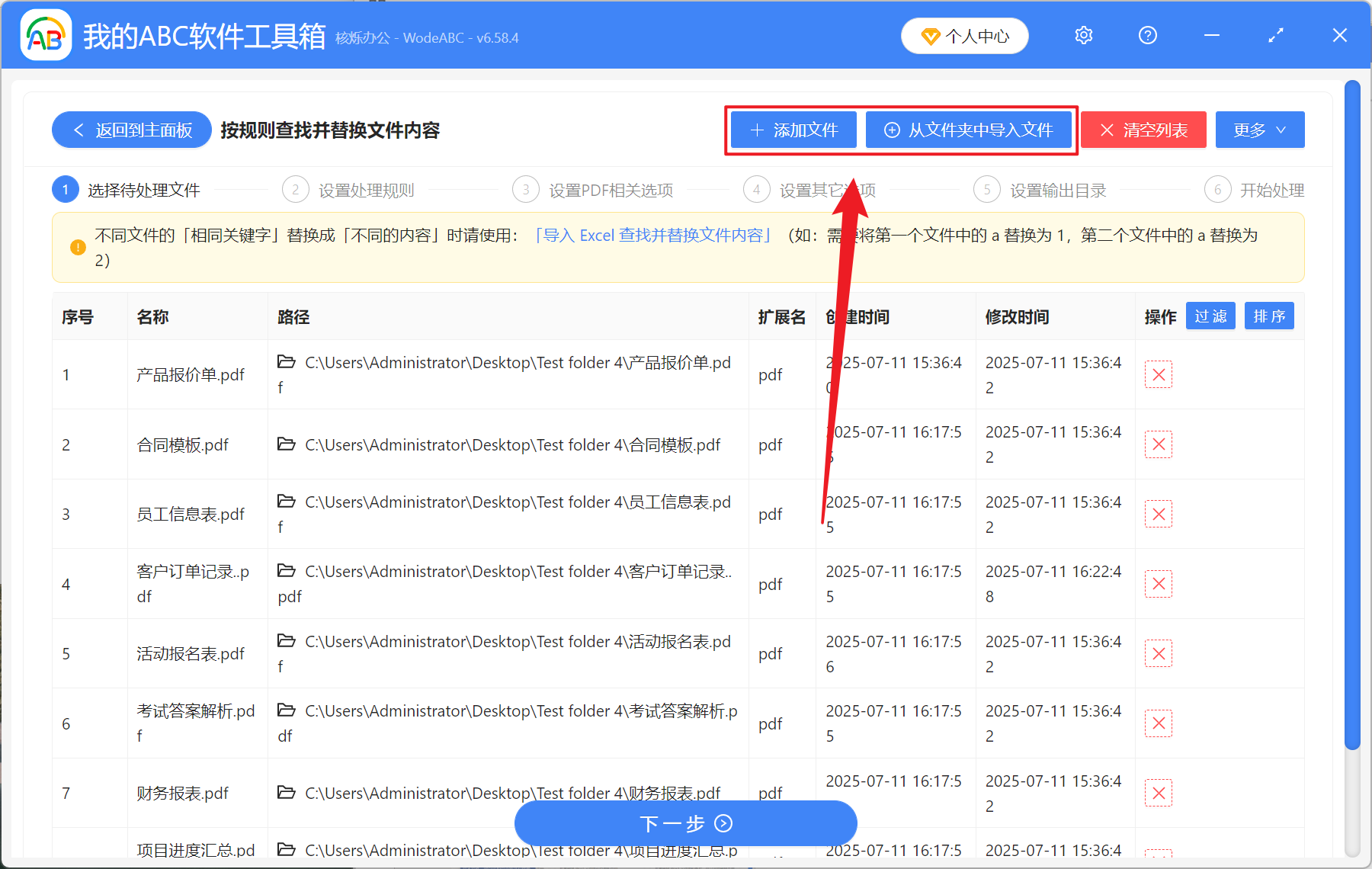Click the orange warning icon in notice banner
The image size is (1372, 869).
pyautogui.click(x=76, y=246)
